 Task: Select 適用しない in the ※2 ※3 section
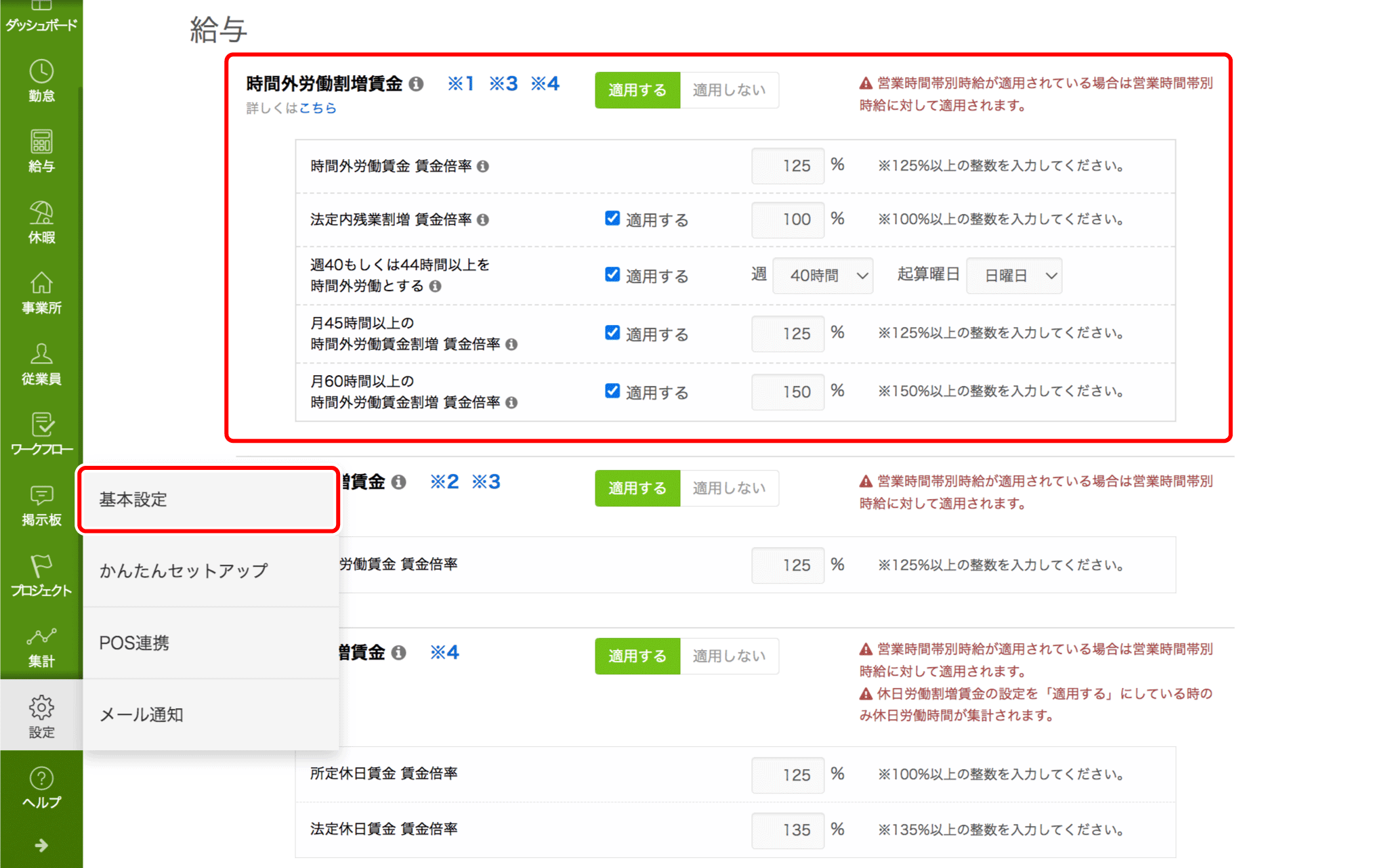tap(729, 488)
